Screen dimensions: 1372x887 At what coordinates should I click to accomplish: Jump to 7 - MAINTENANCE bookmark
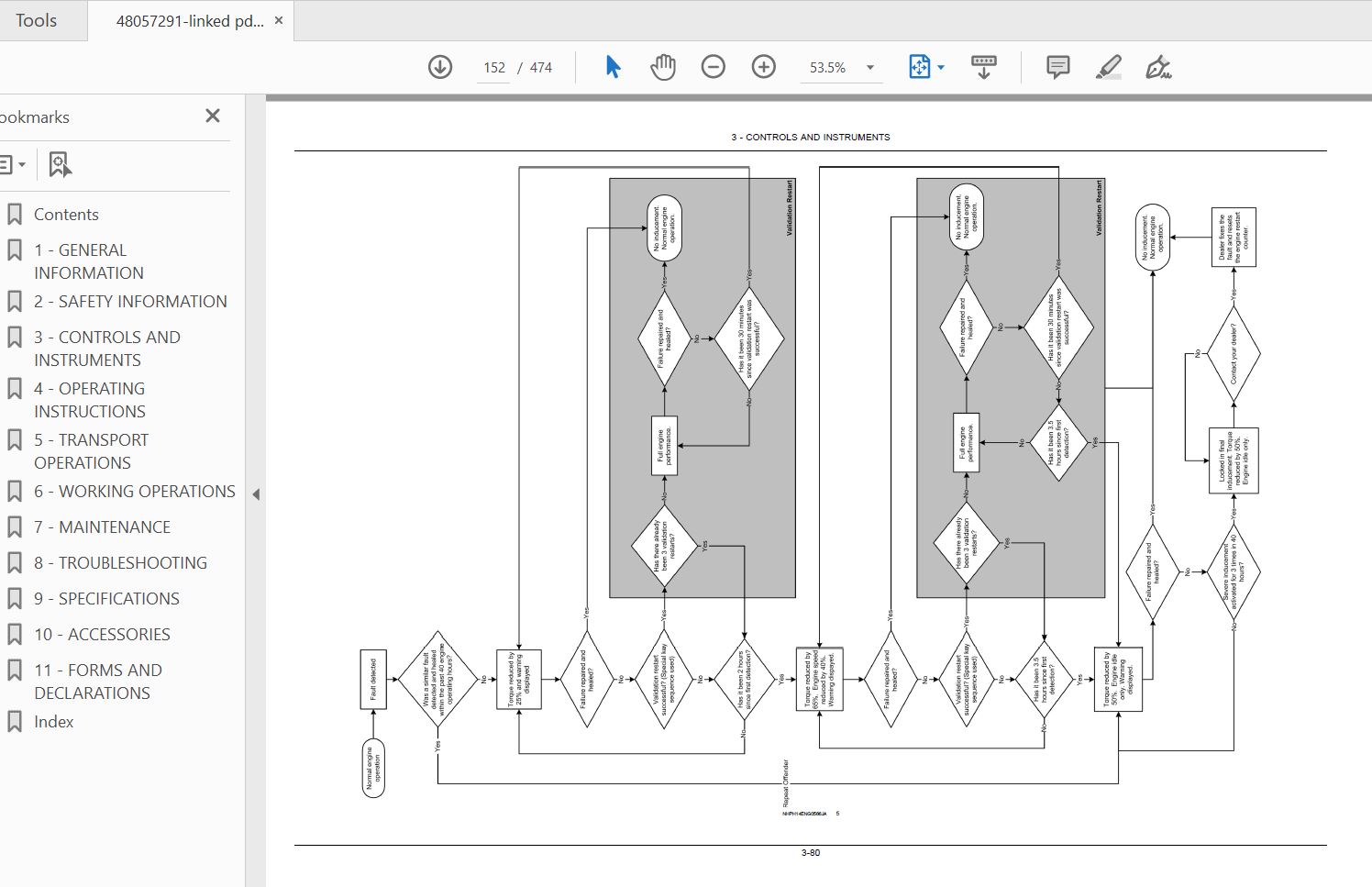coord(102,527)
